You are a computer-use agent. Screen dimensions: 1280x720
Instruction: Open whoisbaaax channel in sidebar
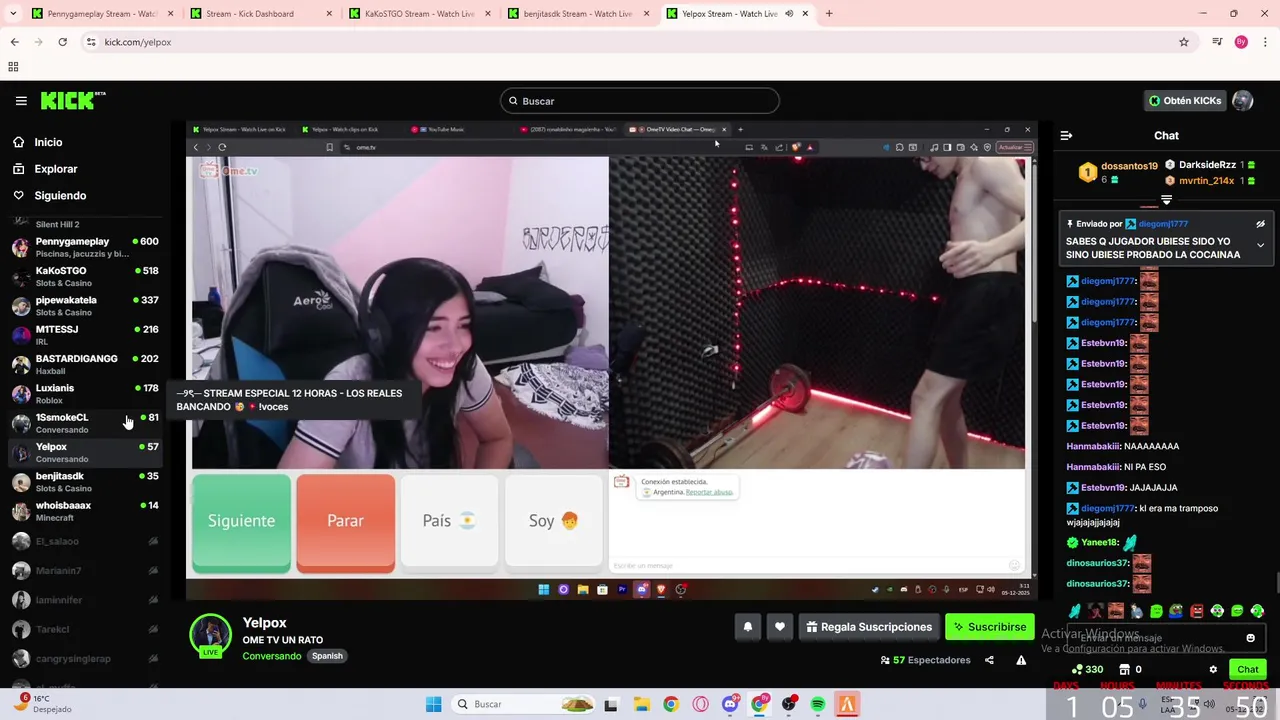pos(85,511)
